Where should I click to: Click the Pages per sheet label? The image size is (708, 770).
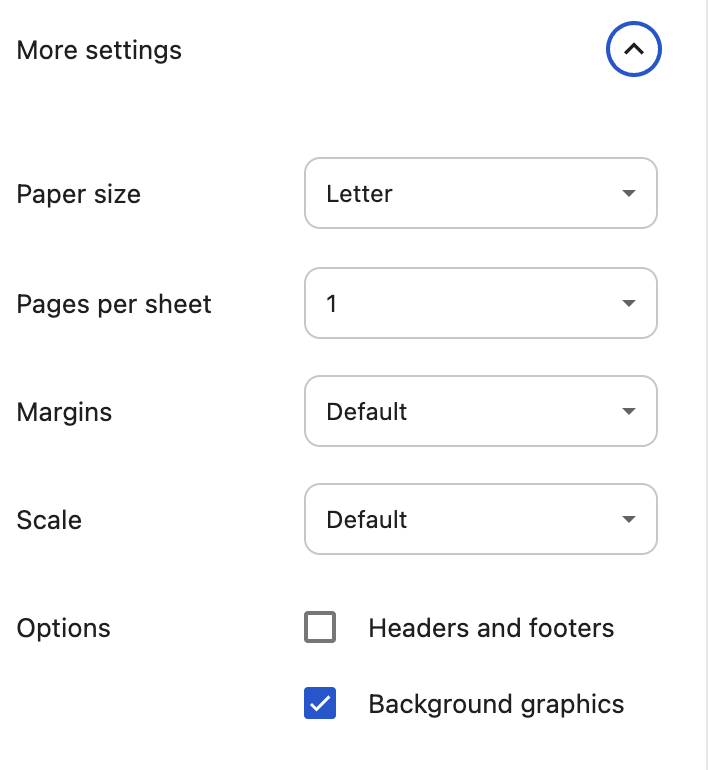click(114, 304)
